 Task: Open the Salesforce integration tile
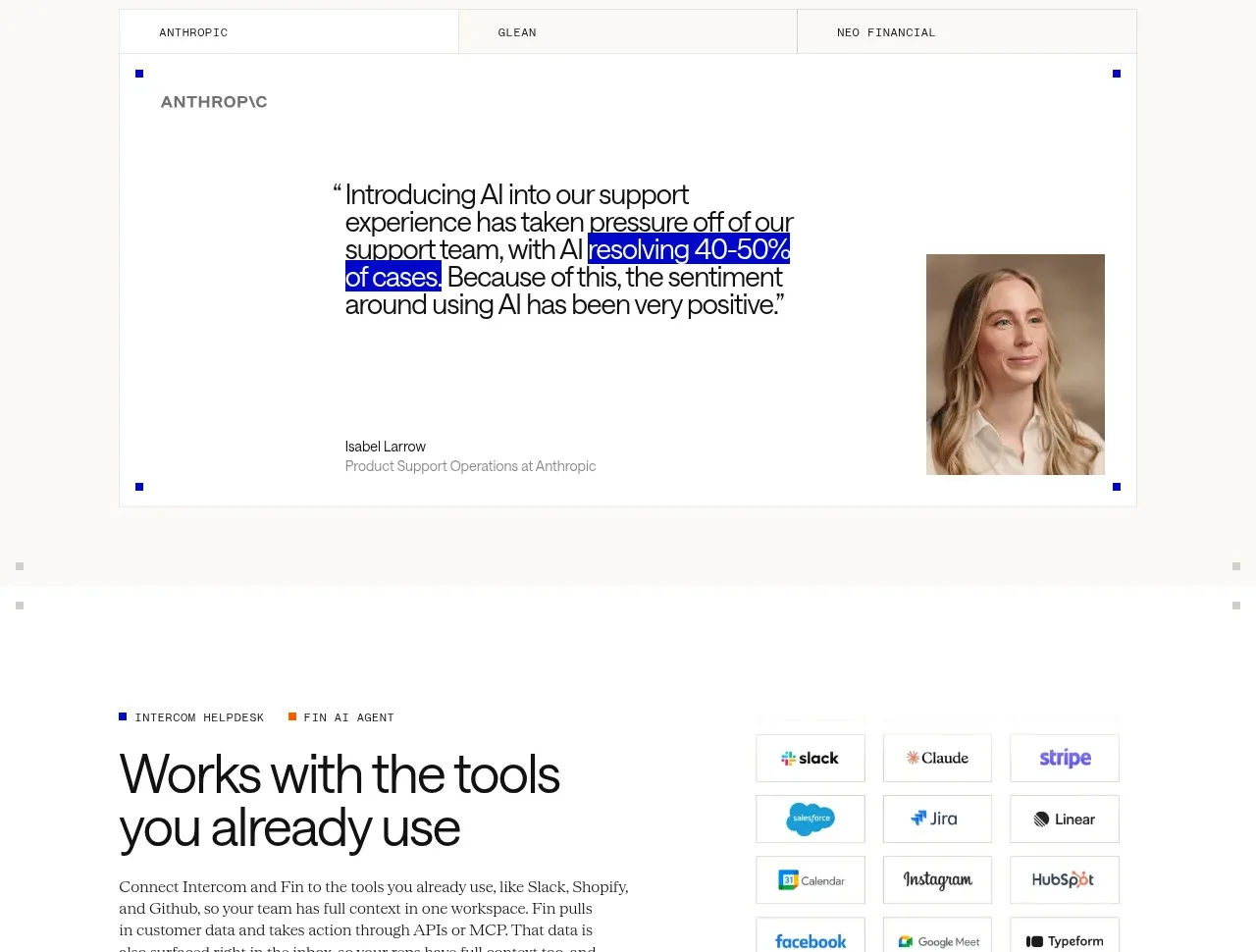pos(811,820)
